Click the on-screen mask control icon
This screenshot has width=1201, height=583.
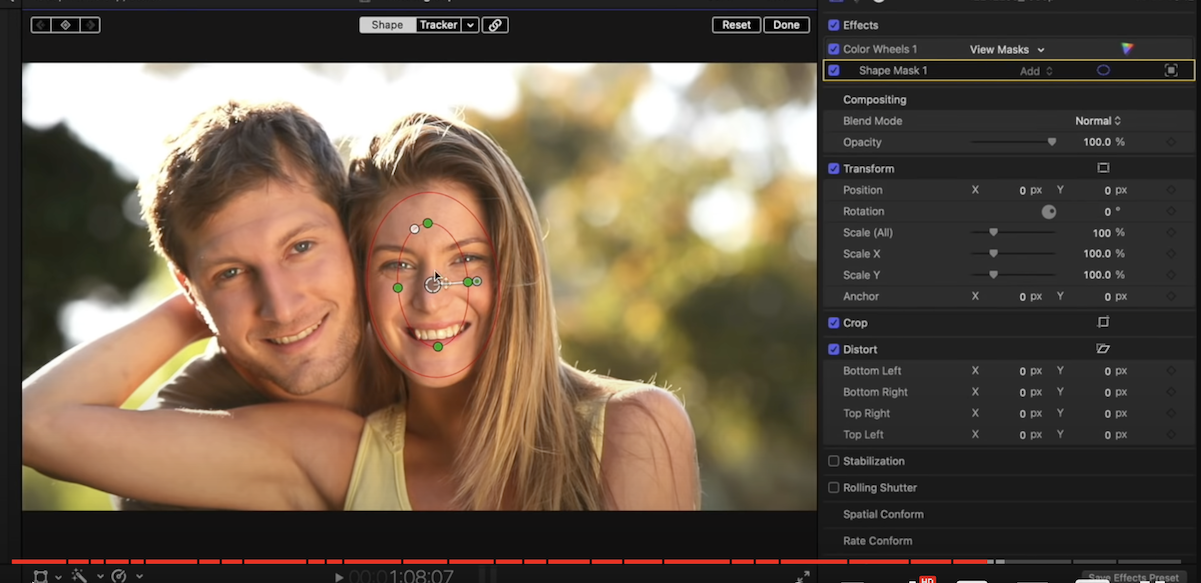pyautogui.click(x=1170, y=71)
